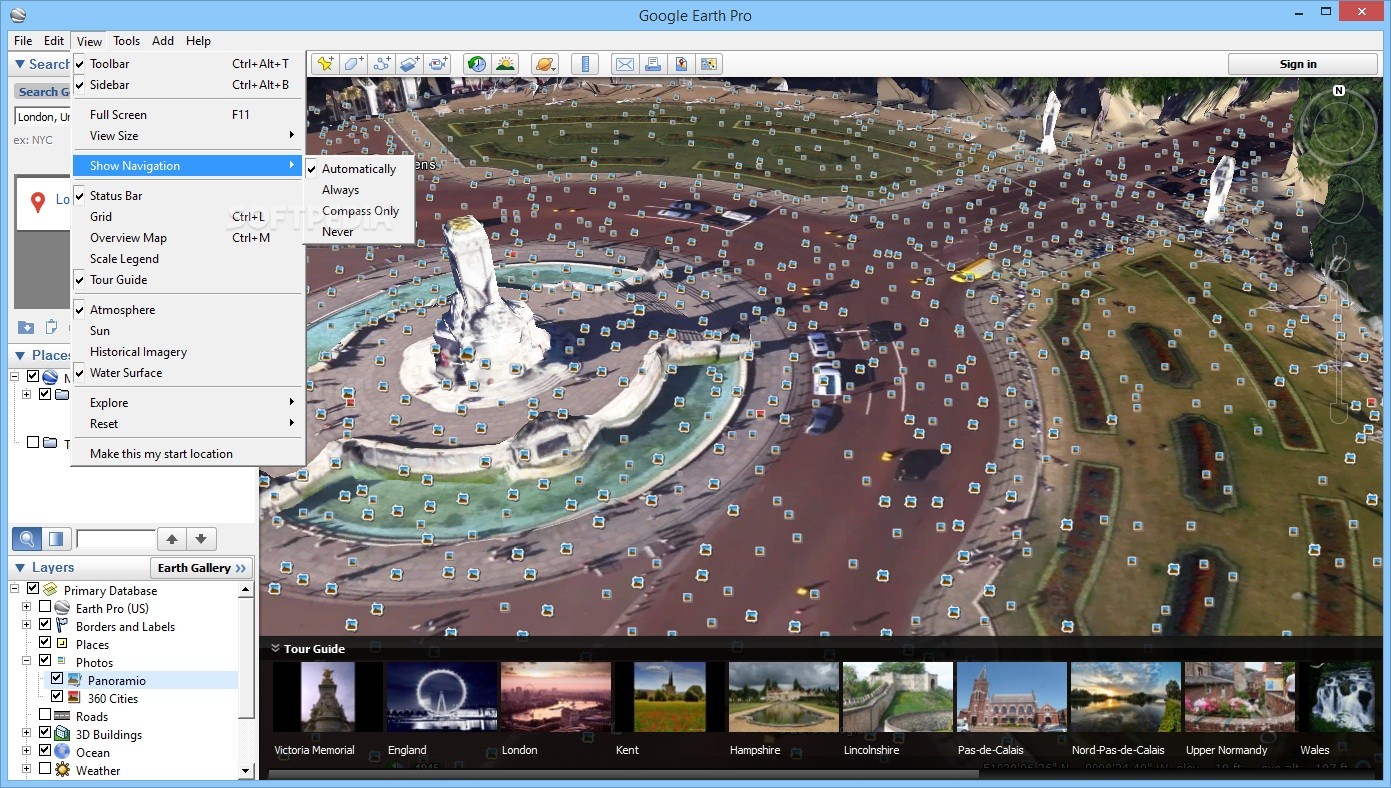
Task: Click the print toolbar icon
Action: coord(653,64)
